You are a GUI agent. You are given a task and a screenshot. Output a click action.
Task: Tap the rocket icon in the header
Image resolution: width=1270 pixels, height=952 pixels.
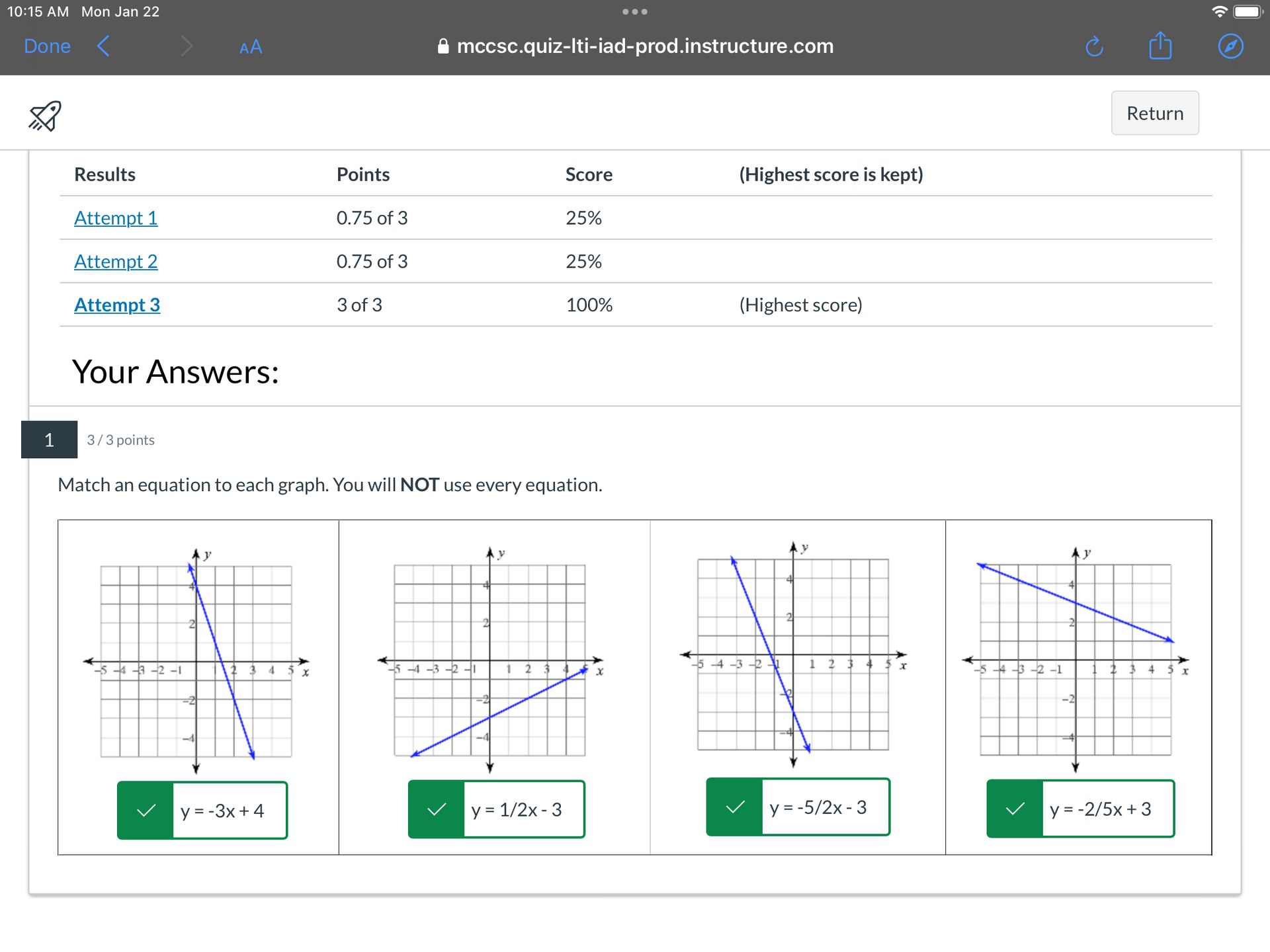pyautogui.click(x=44, y=116)
